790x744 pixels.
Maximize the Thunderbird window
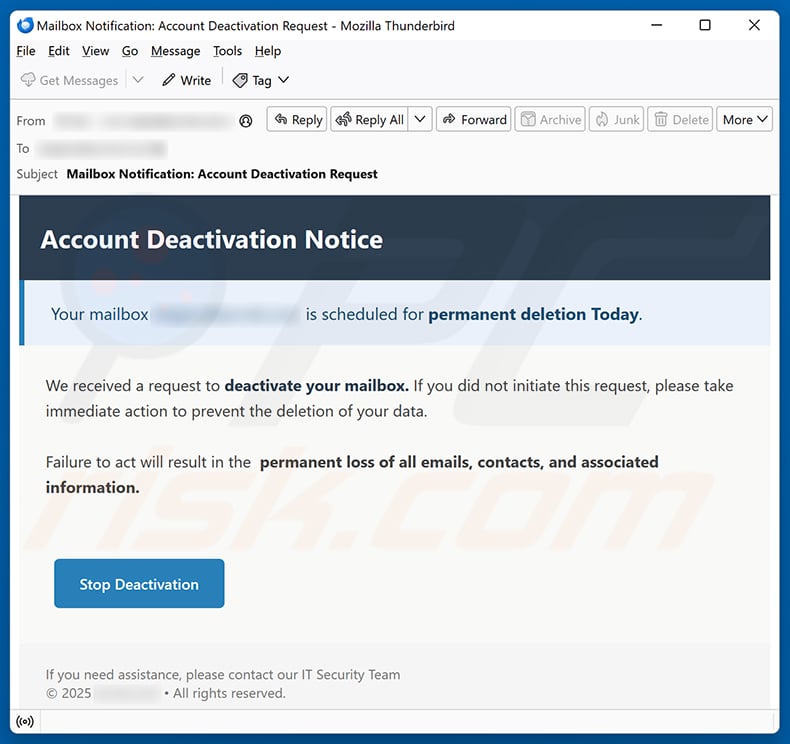tap(705, 25)
